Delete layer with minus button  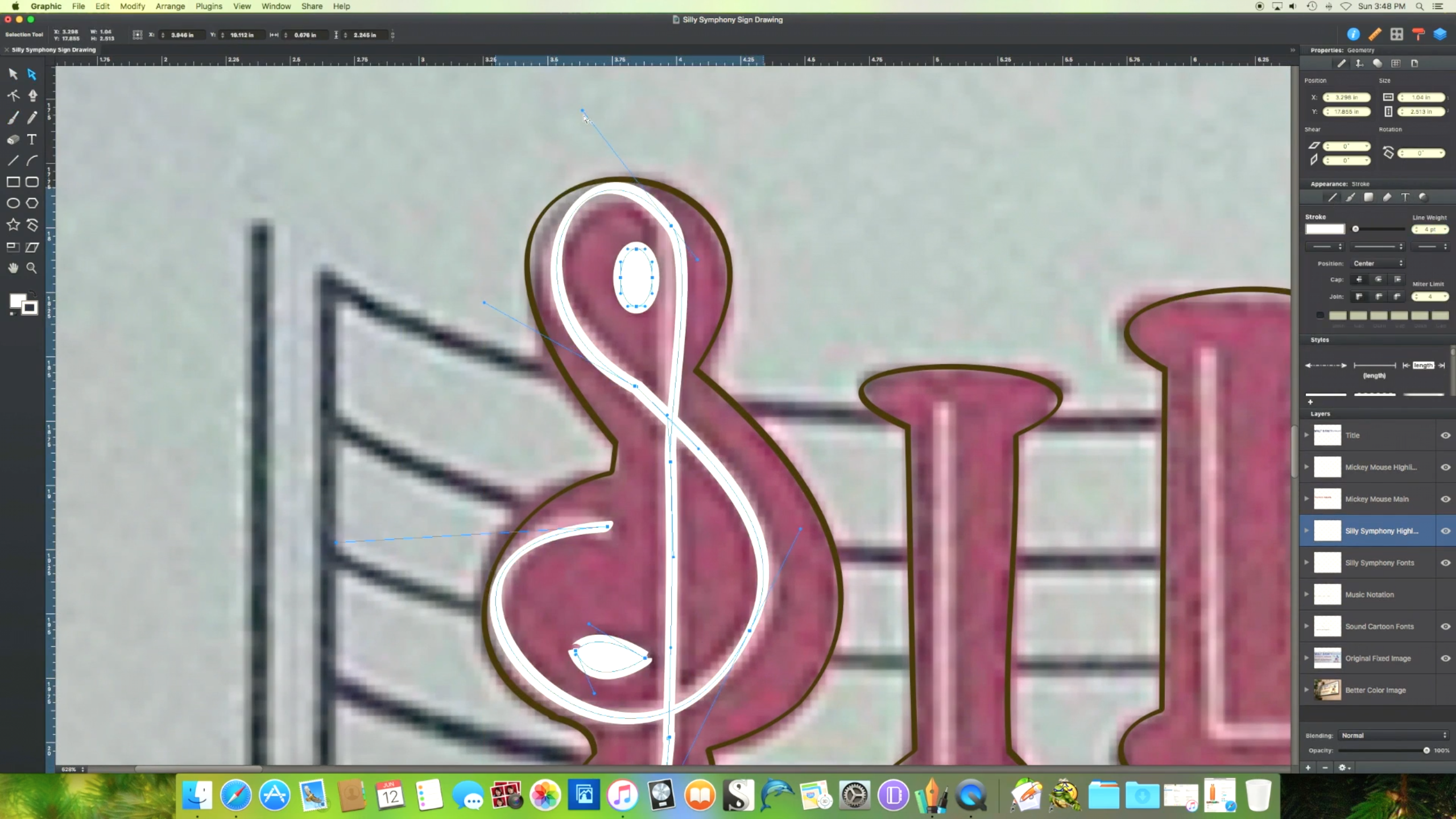click(x=1325, y=767)
